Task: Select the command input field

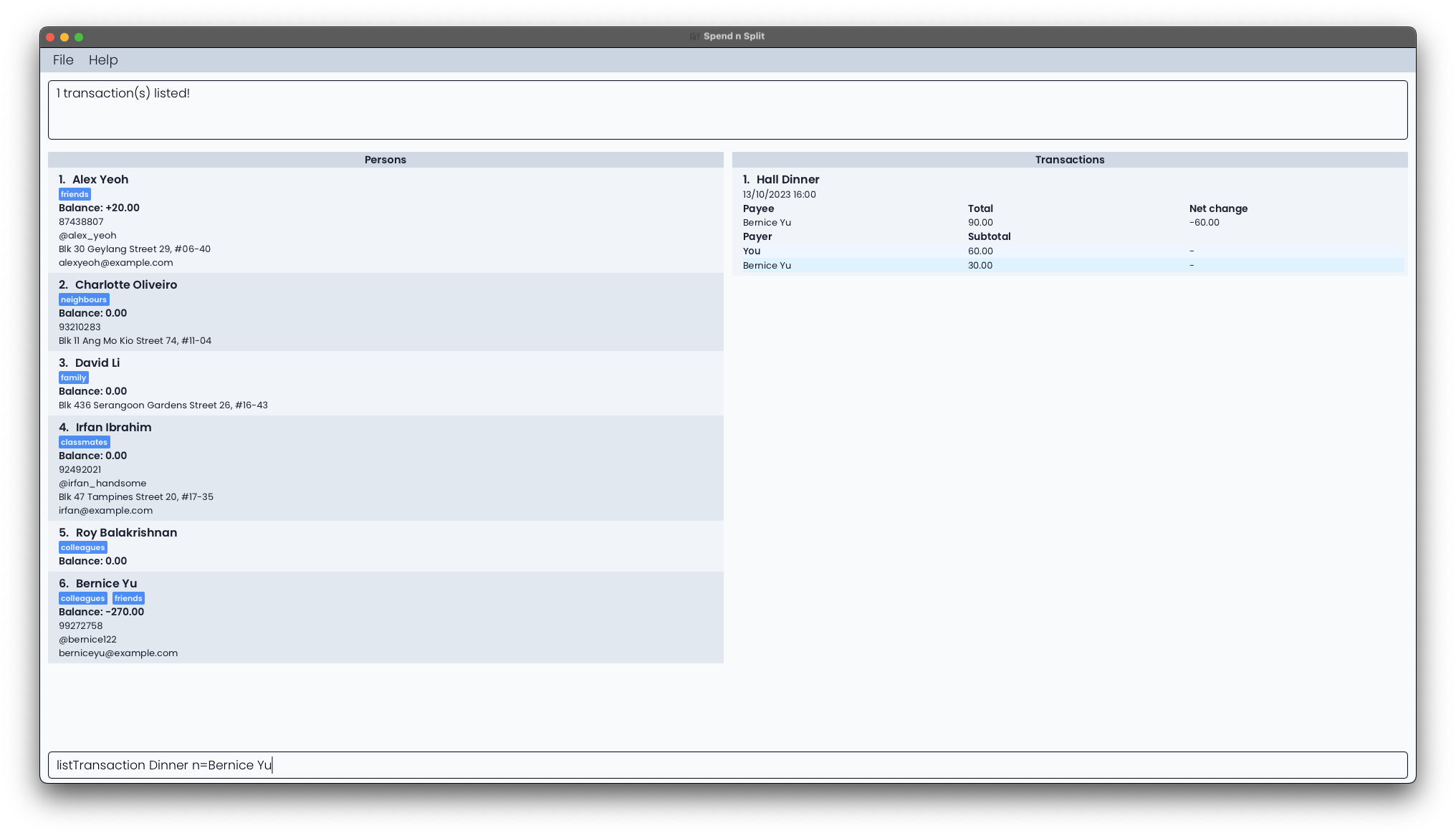Action: [x=728, y=765]
